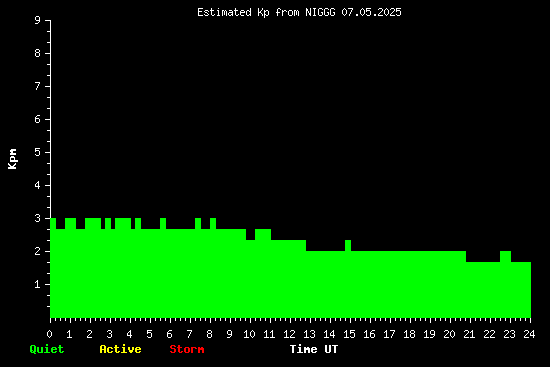Click hour 6 on the time axis
This screenshot has width=550, height=367.
(x=170, y=334)
